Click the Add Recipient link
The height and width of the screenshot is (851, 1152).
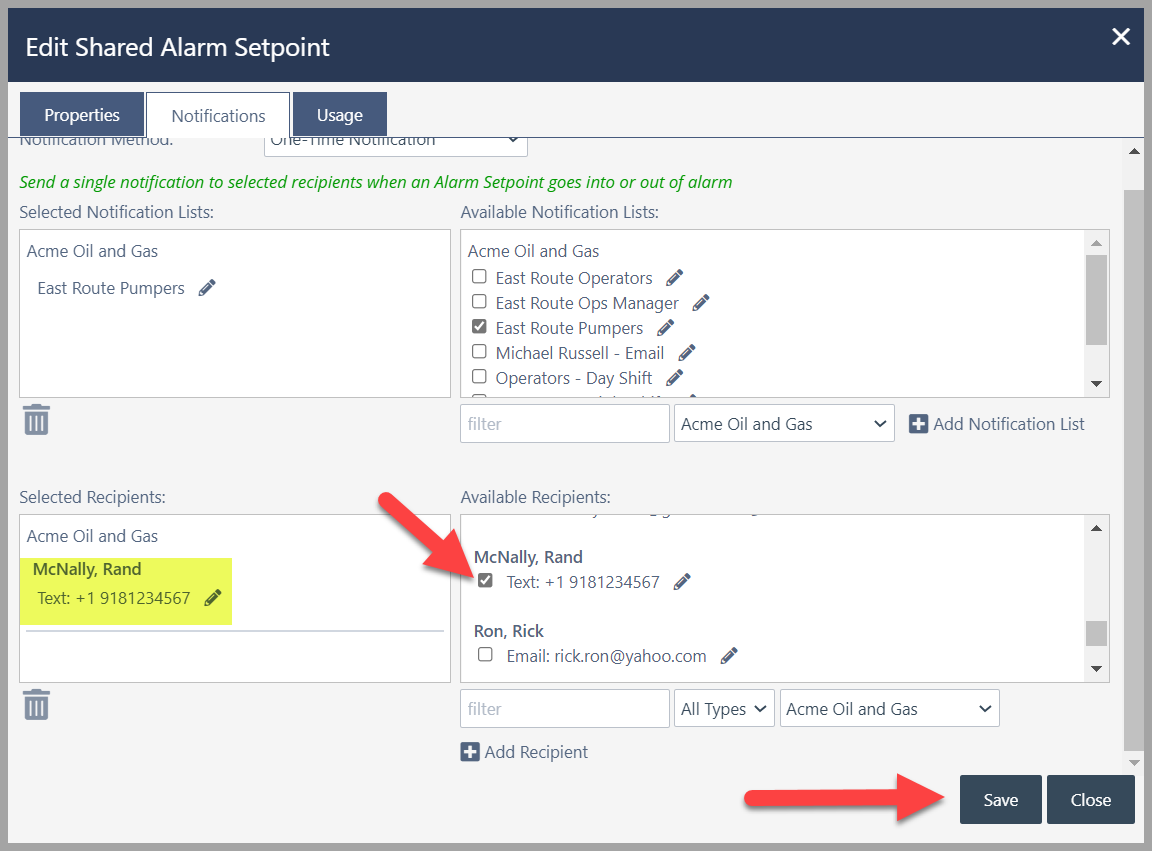tap(524, 752)
